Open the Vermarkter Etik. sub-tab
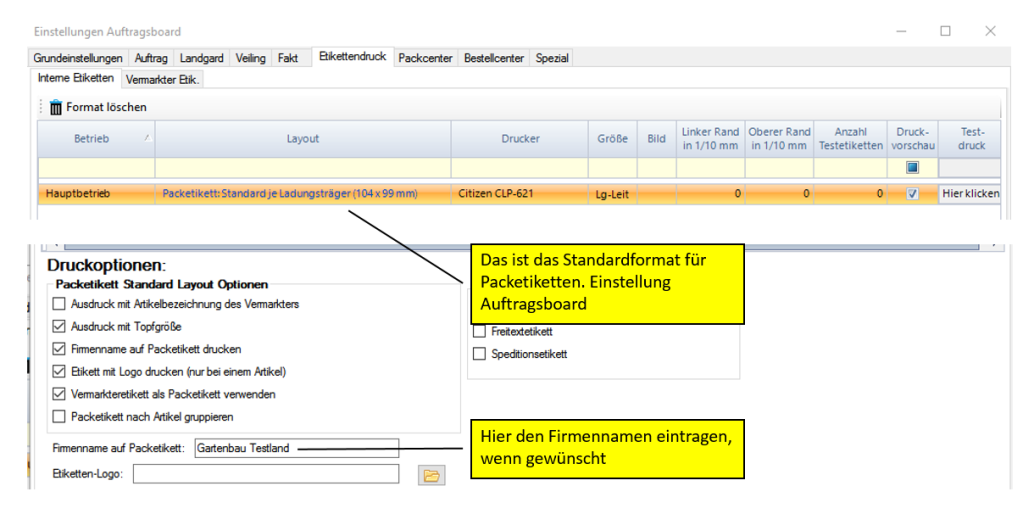Image resolution: width=1023 pixels, height=514 pixels. (163, 79)
